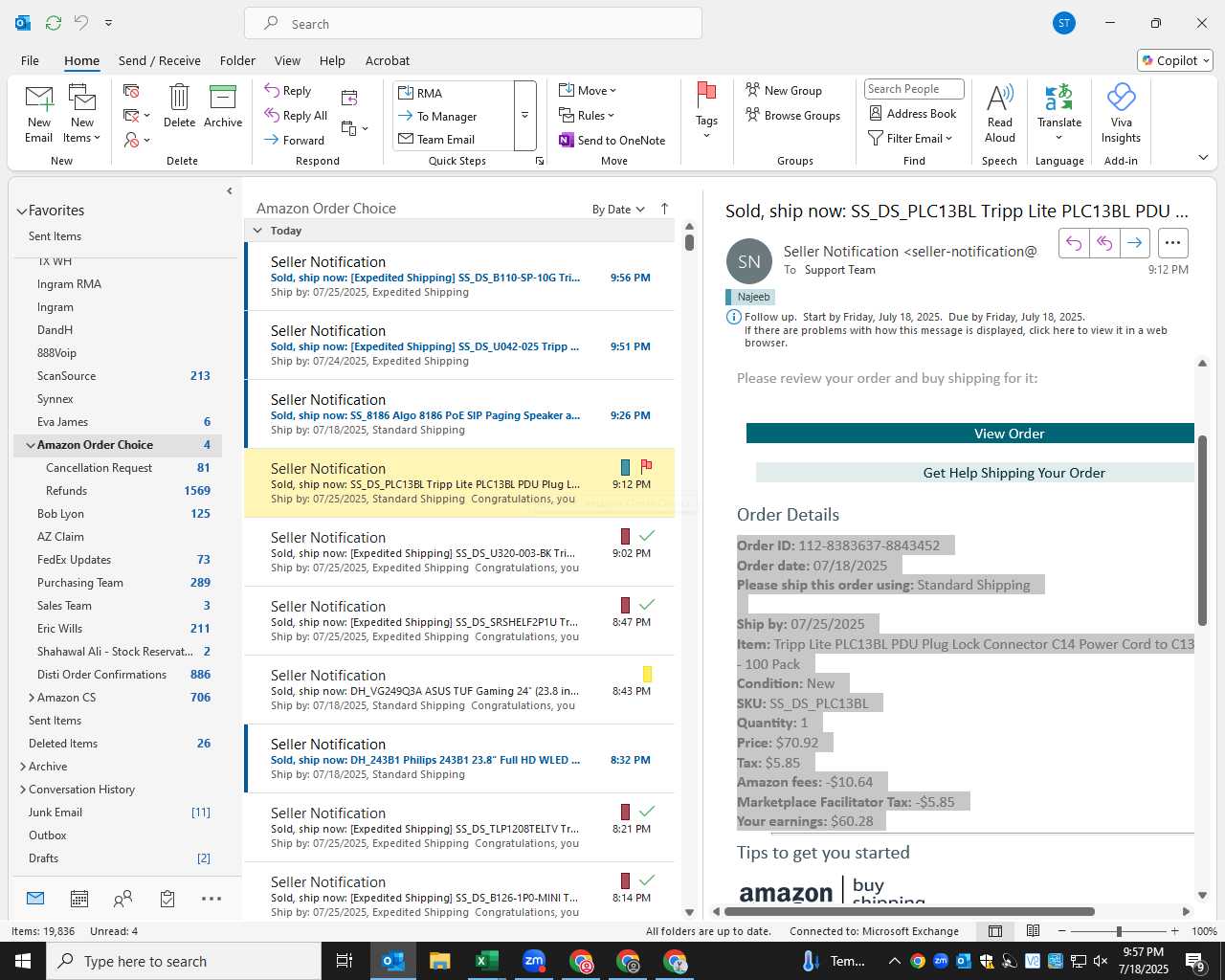
Task: Click the zoom out minus button
Action: [x=1061, y=931]
